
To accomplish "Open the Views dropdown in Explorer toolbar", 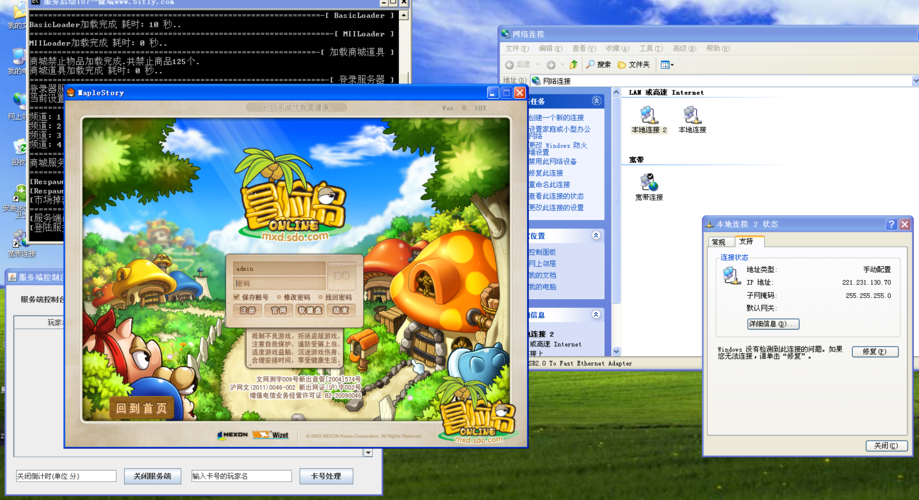I will tap(667, 64).
